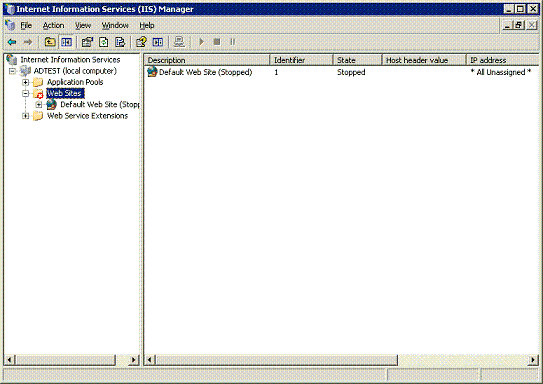Sort by the State column header
Image resolution: width=543 pixels, height=384 pixels.
pyautogui.click(x=357, y=60)
